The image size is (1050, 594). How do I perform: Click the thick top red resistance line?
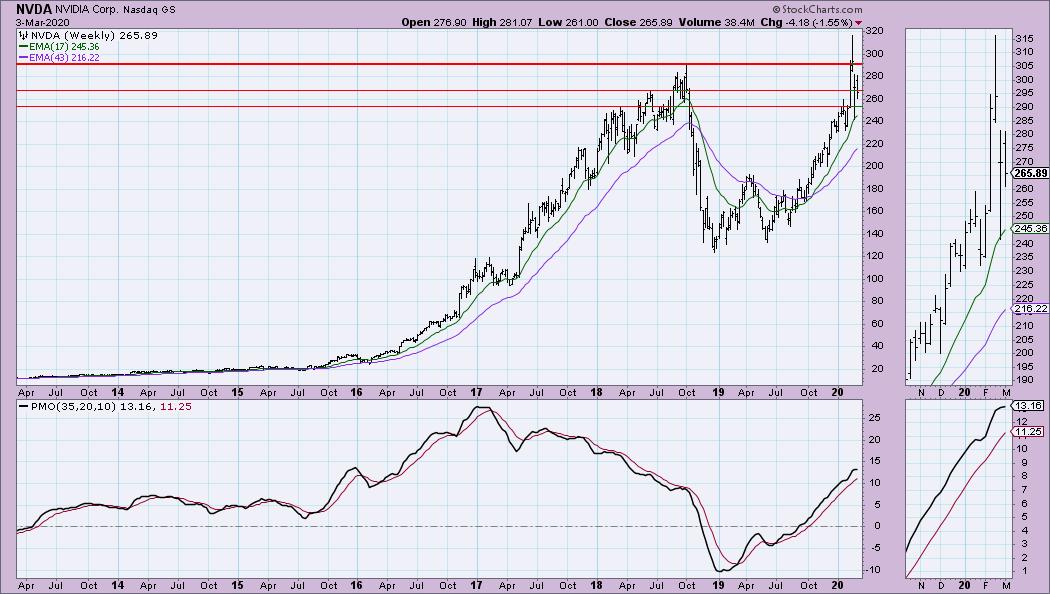[439, 64]
